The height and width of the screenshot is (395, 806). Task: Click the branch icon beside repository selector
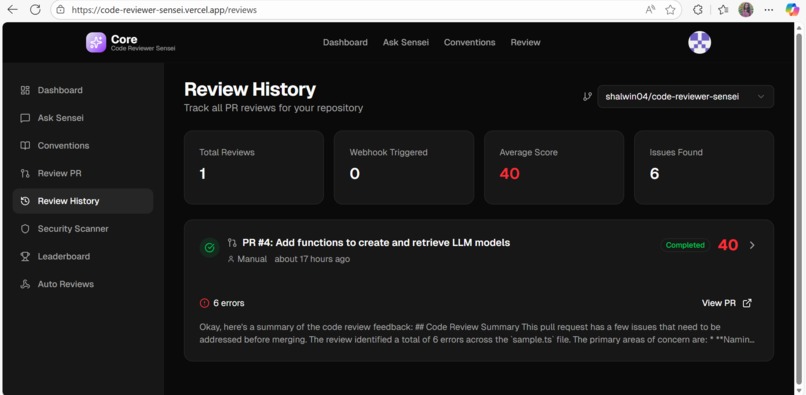pyautogui.click(x=587, y=96)
